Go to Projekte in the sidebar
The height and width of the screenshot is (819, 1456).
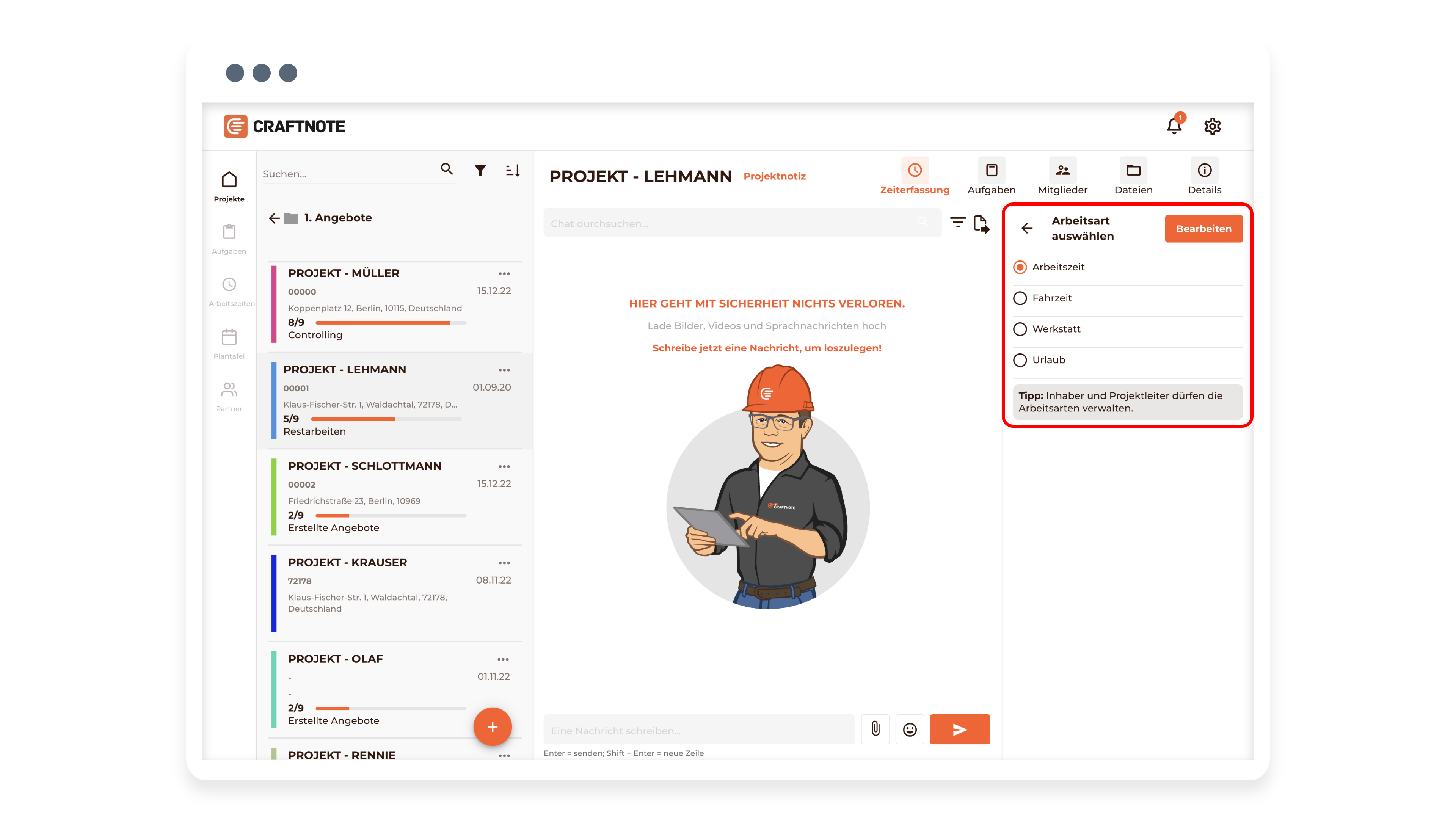tap(229, 187)
